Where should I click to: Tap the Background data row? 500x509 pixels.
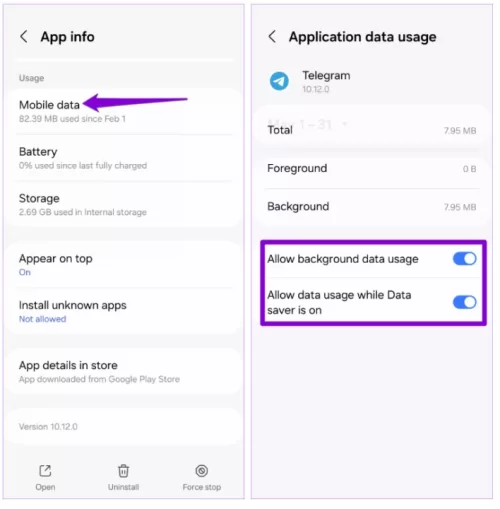click(372, 207)
